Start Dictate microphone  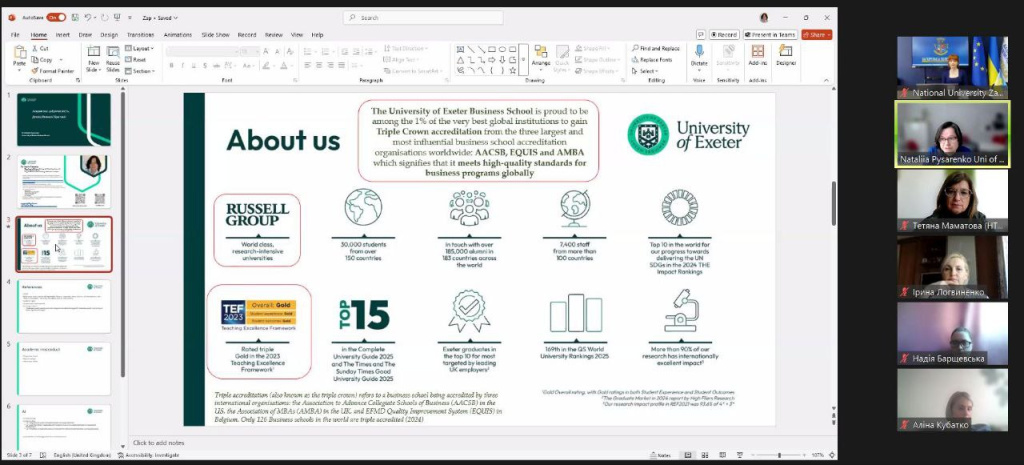[x=699, y=57]
